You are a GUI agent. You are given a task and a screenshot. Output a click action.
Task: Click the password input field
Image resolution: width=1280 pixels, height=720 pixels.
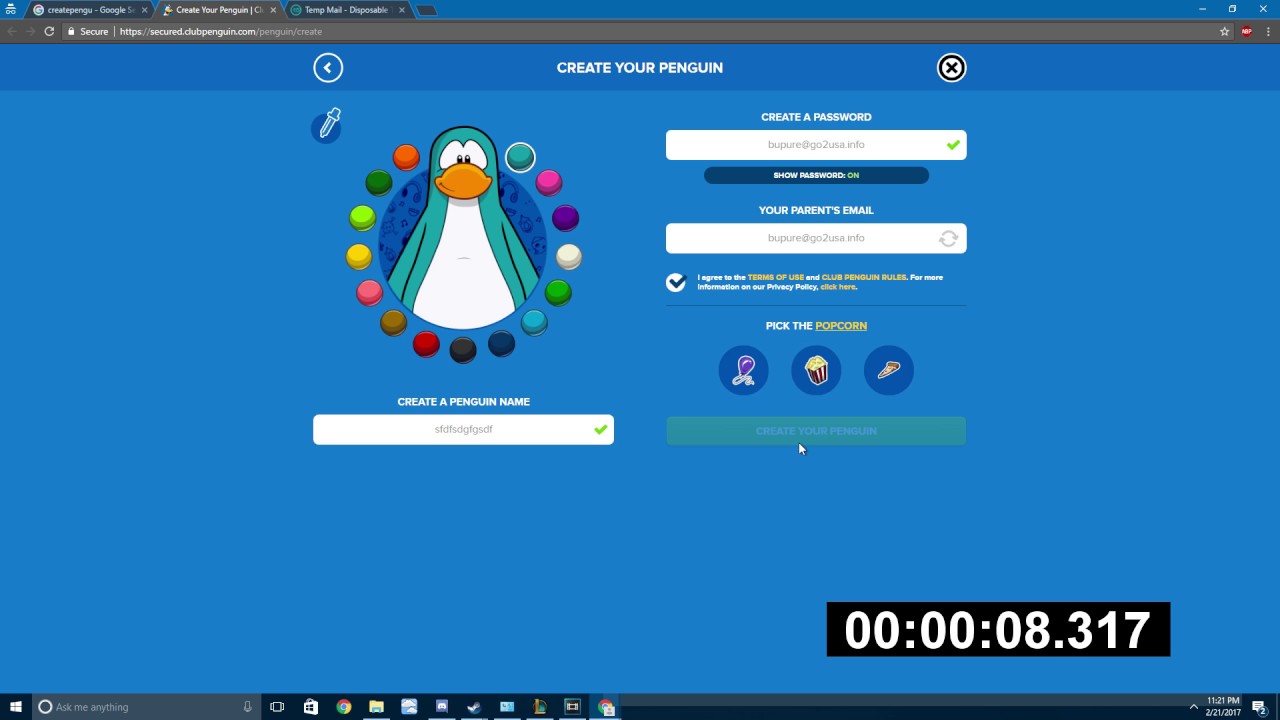816,145
